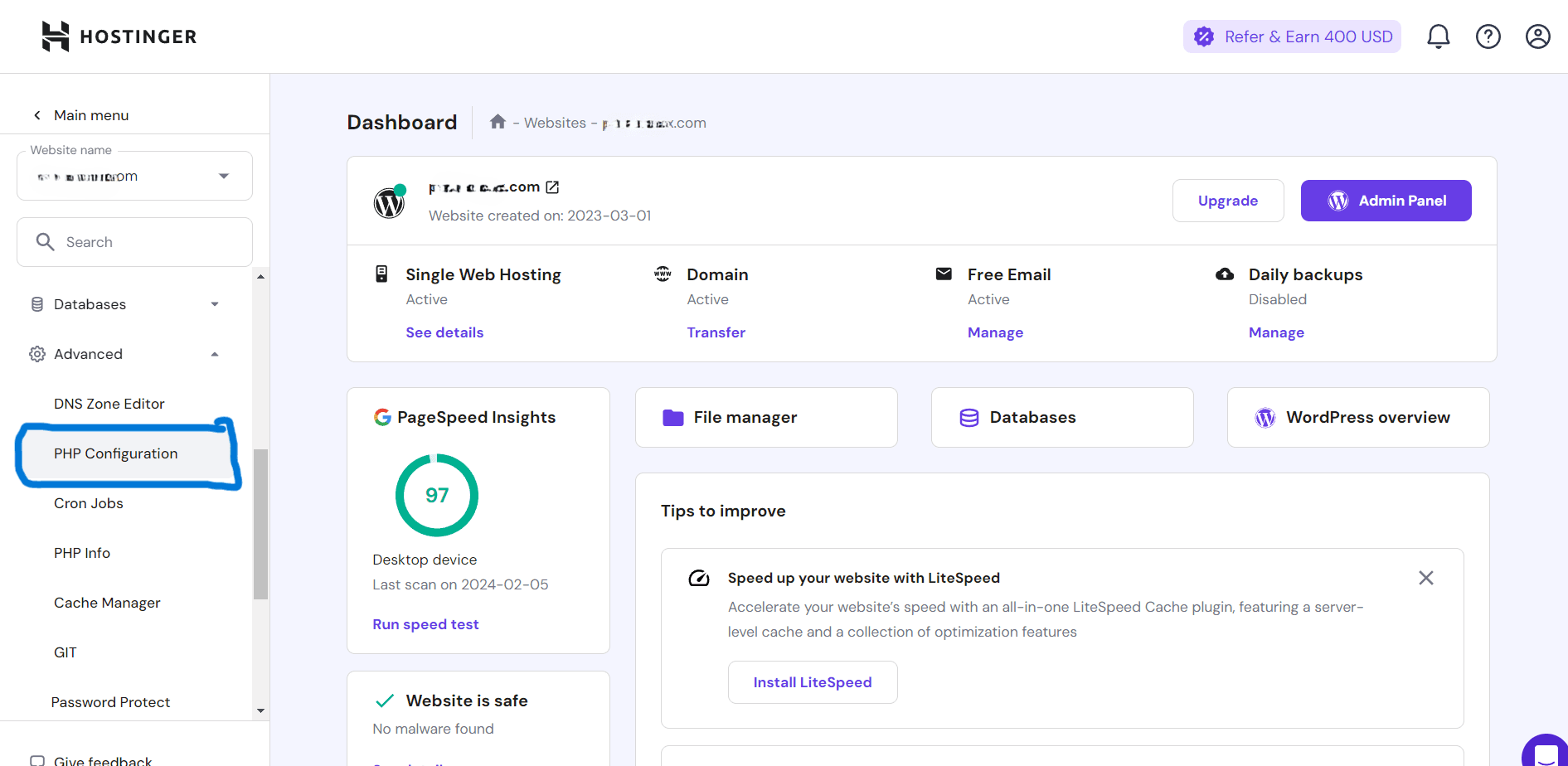The width and height of the screenshot is (1568, 766).
Task: Return to Main menu
Action: point(91,115)
